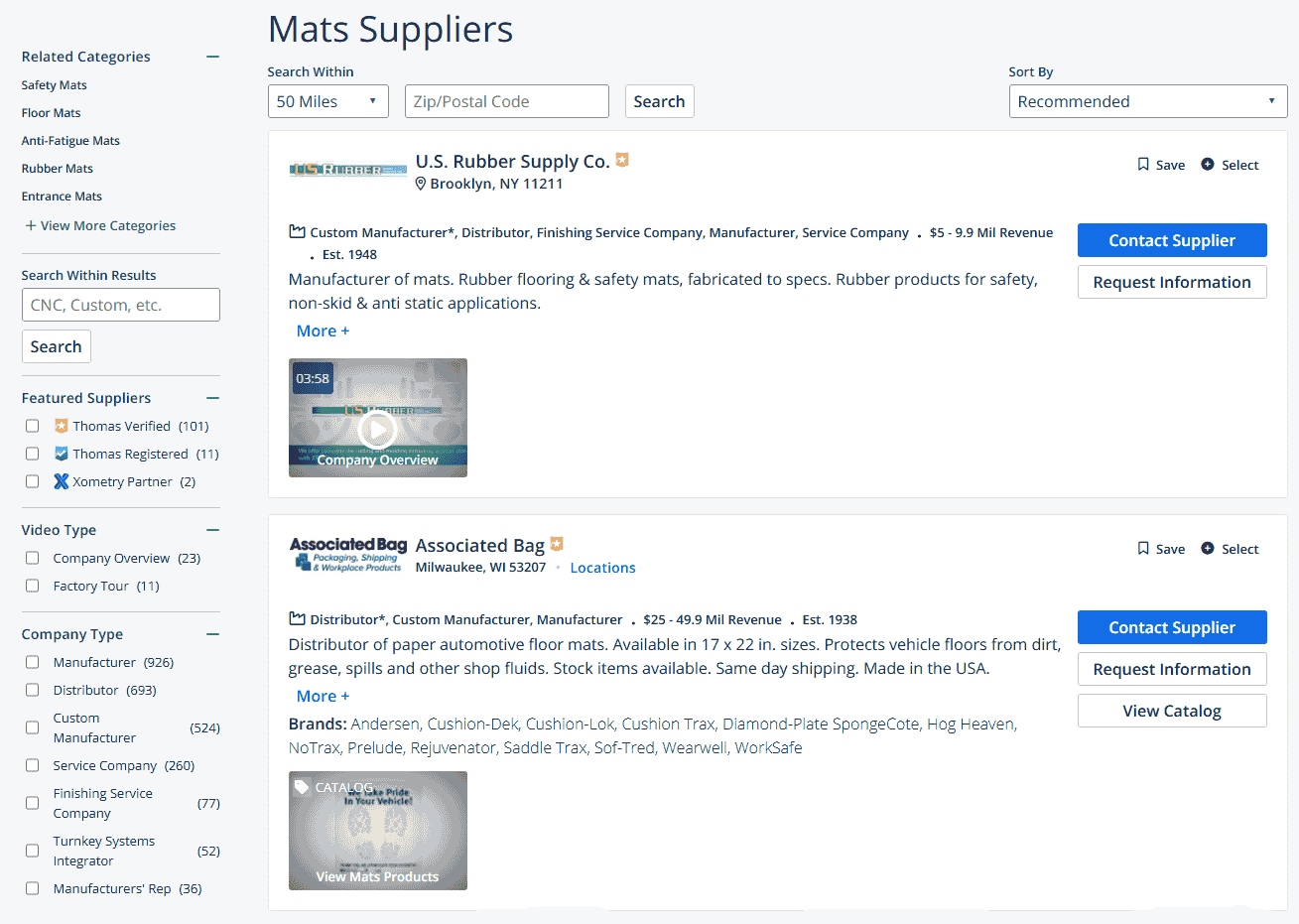Request Information from Associated Bag
Viewport: 1299px width, 924px height.
point(1172,669)
